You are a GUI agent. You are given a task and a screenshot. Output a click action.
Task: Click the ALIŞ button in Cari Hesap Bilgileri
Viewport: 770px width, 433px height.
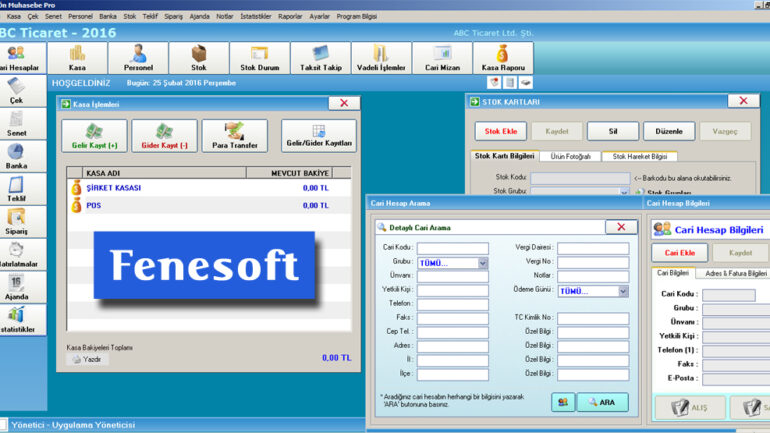tap(690, 407)
